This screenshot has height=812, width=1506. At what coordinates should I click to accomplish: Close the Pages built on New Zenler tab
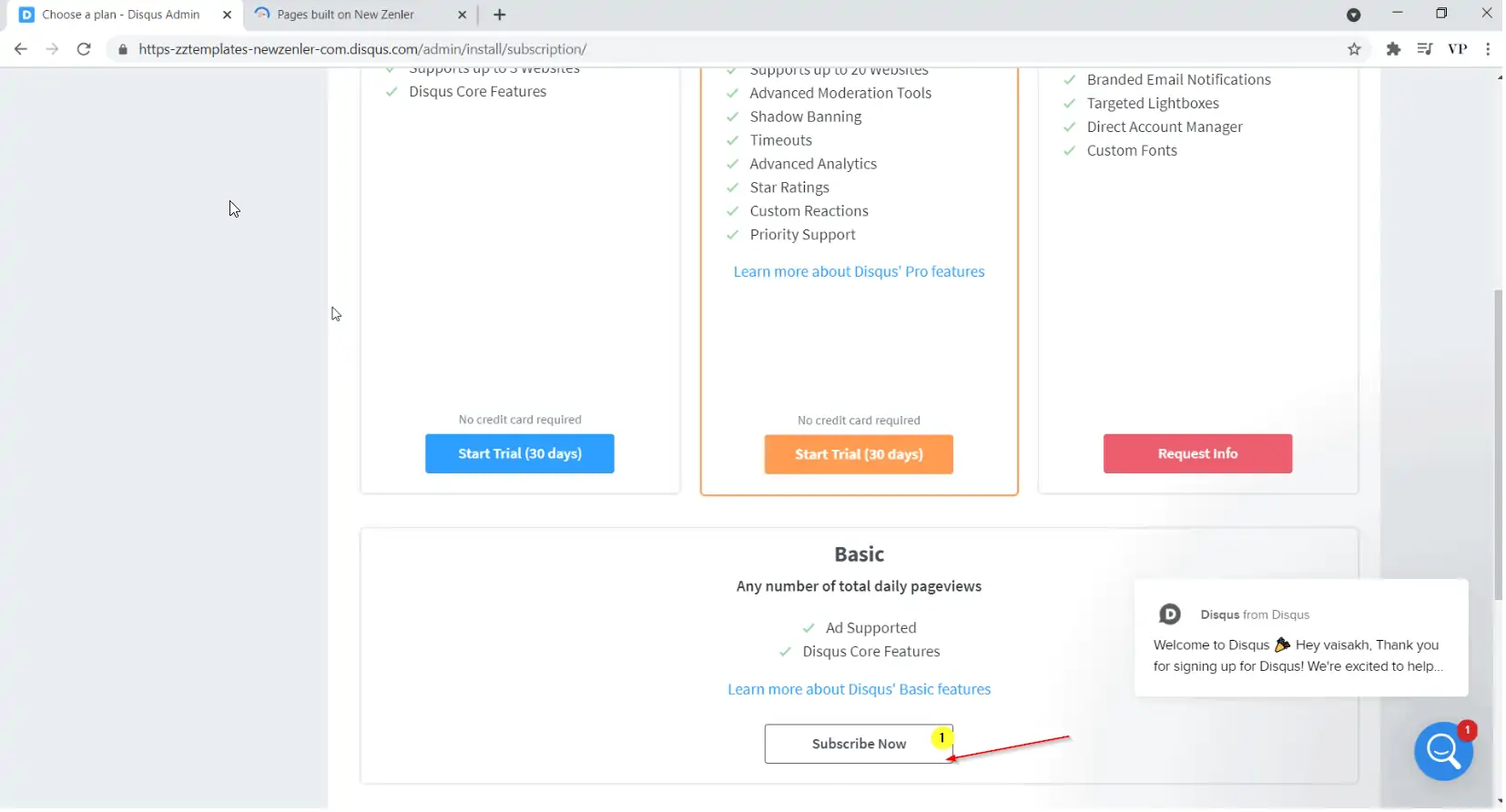(462, 15)
